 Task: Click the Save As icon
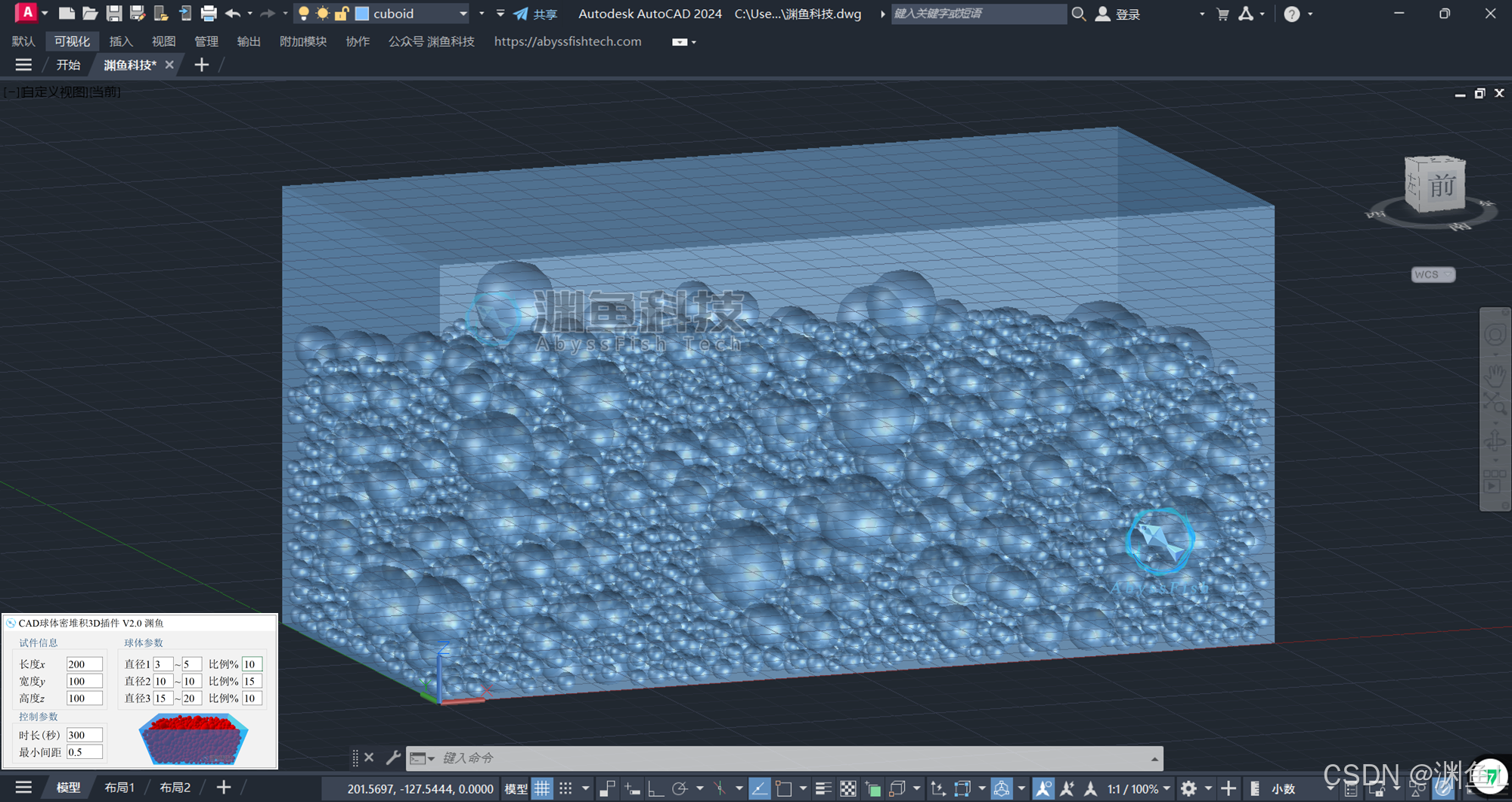click(138, 14)
